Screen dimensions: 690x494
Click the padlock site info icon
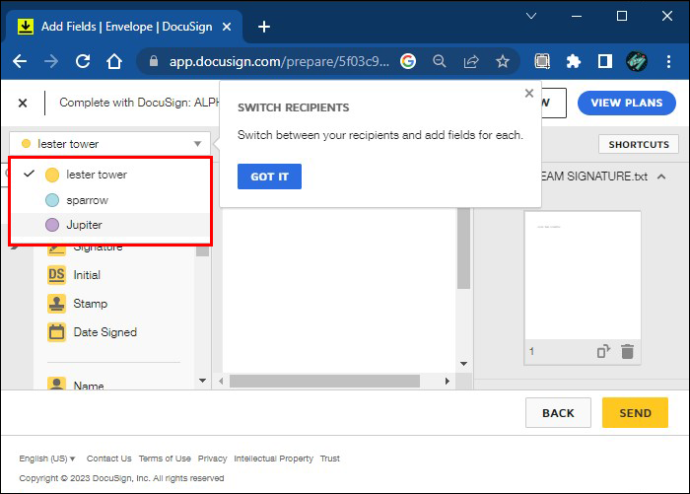pyautogui.click(x=154, y=61)
